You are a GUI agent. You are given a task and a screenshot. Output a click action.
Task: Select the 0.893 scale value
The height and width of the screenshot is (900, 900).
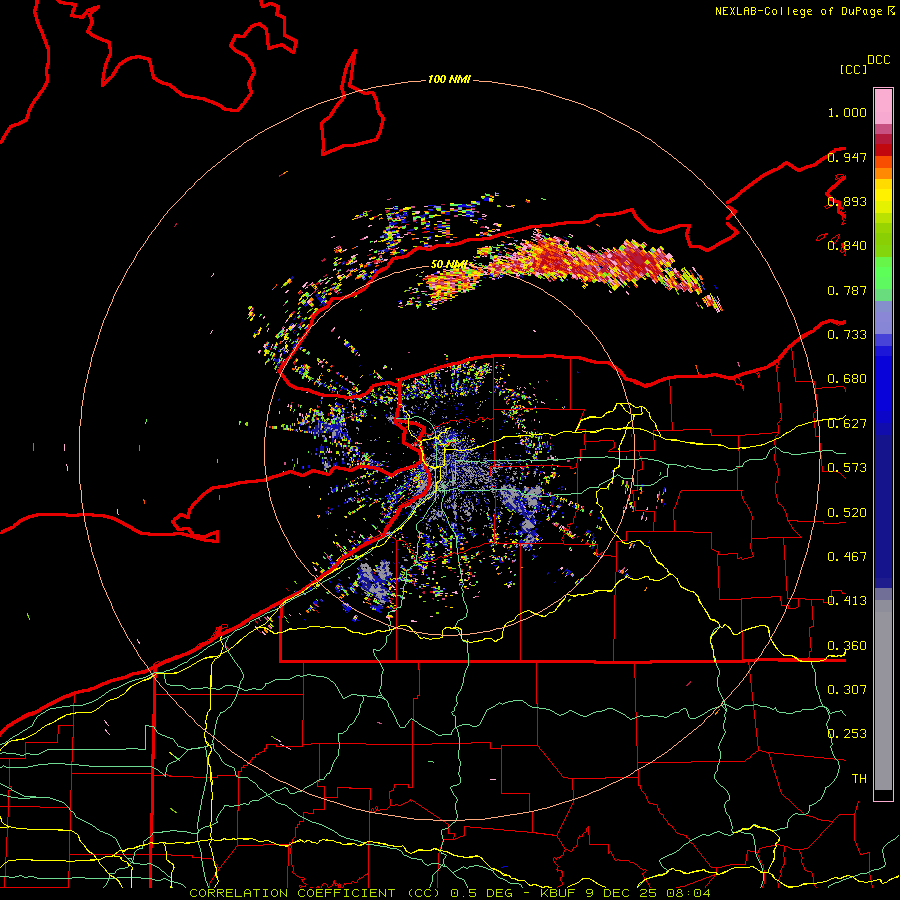(847, 201)
